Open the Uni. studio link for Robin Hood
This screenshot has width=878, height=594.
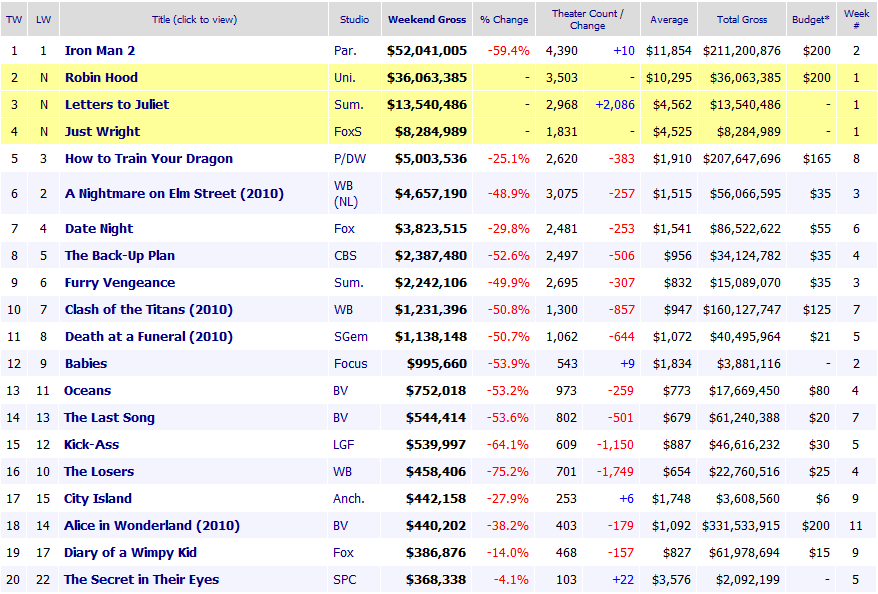coord(345,77)
